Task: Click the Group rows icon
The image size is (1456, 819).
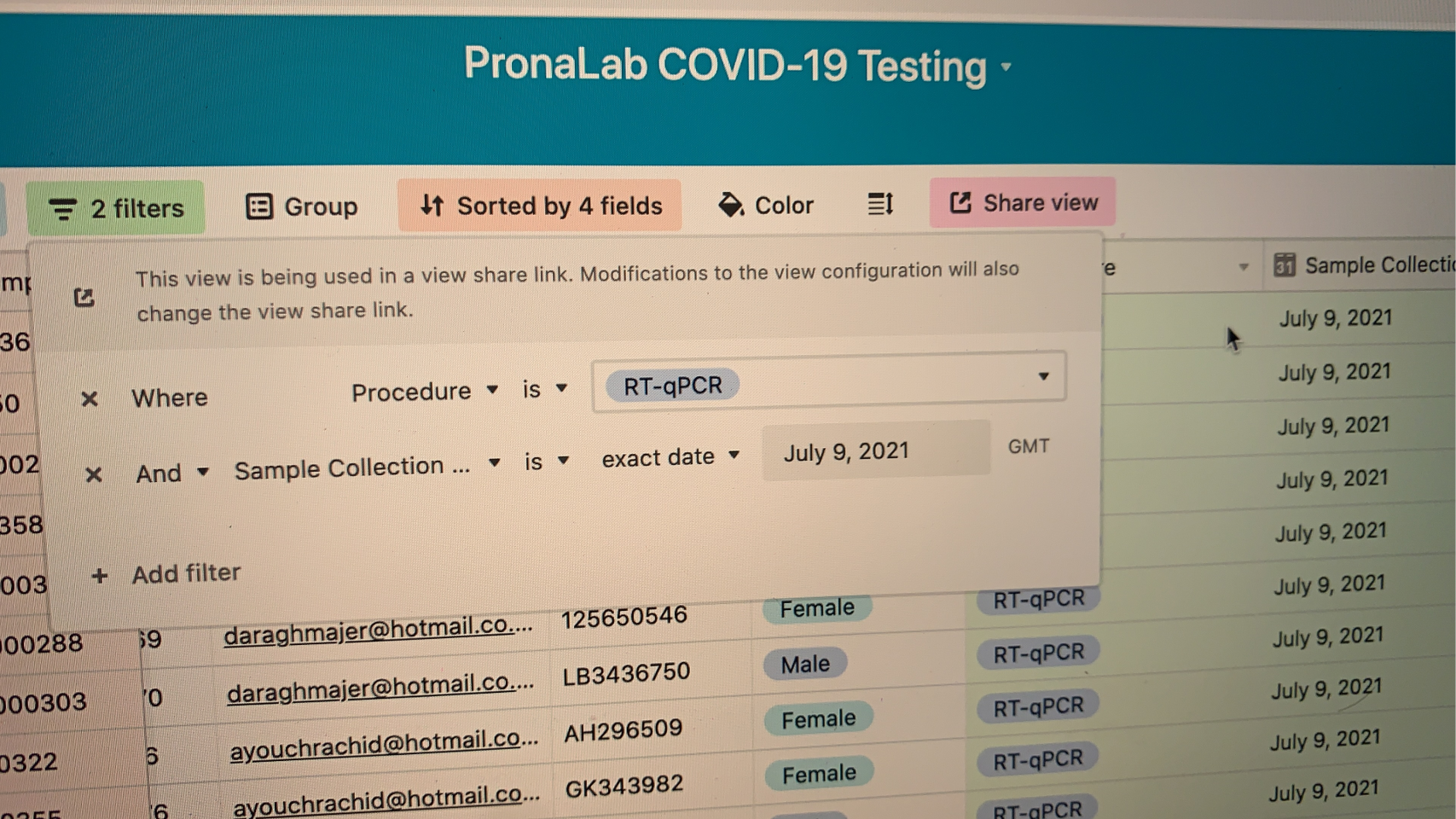Action: [258, 206]
